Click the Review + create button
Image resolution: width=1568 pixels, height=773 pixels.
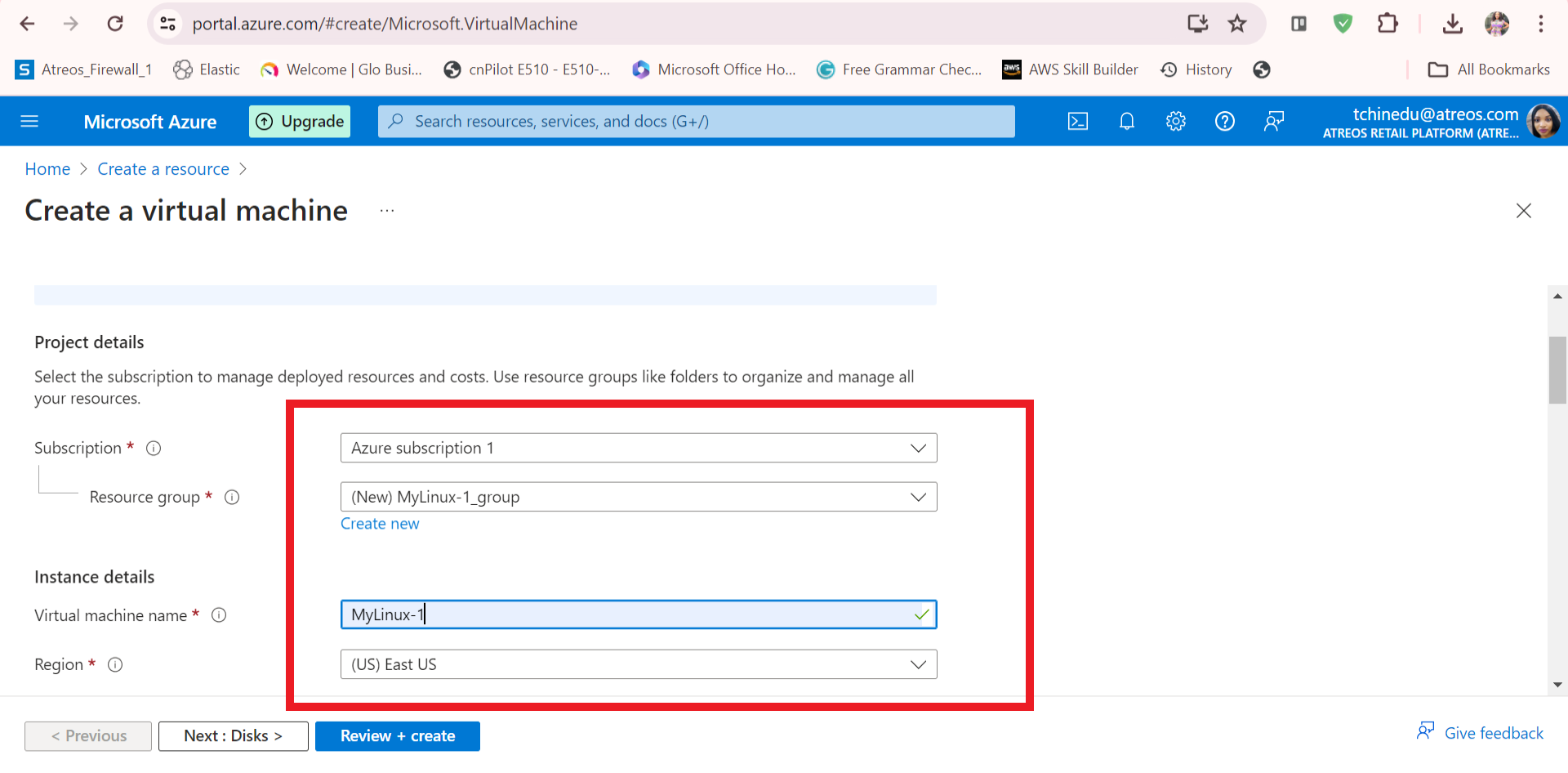398,736
